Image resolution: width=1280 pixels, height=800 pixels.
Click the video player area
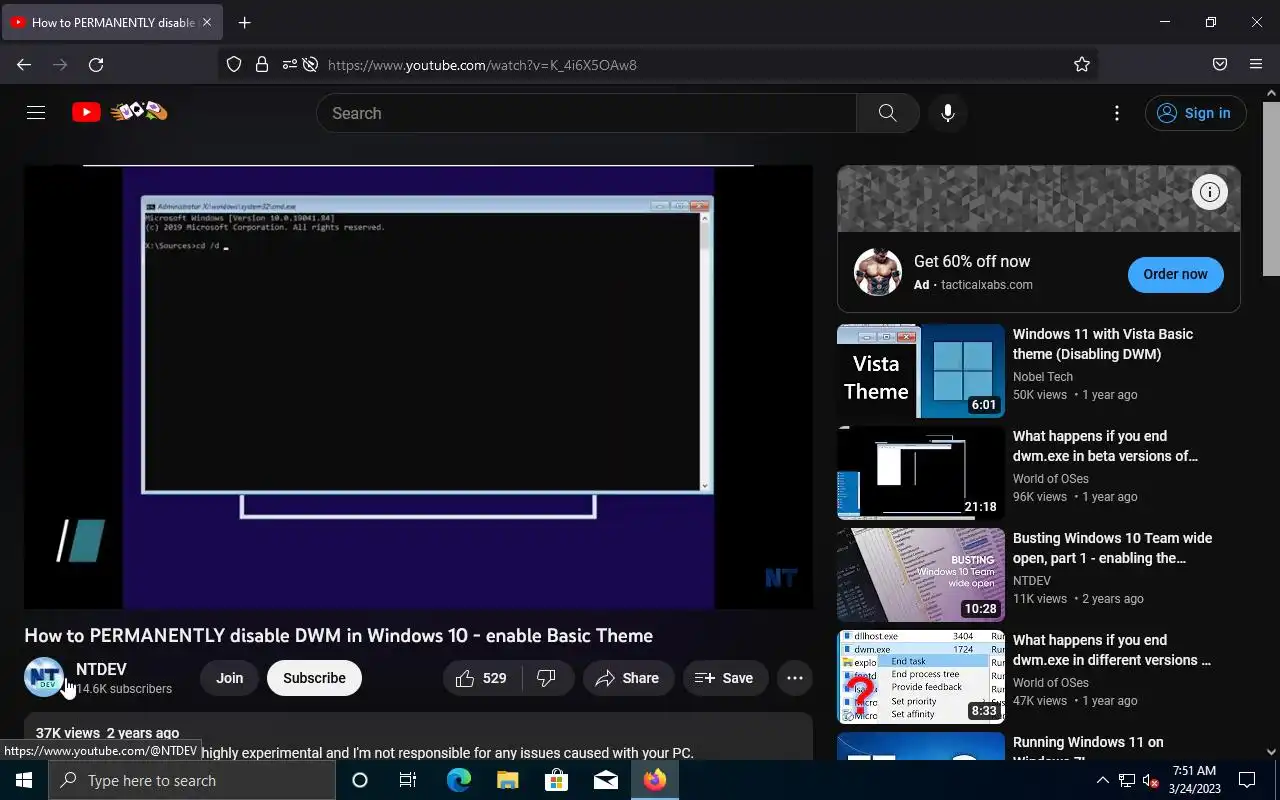click(x=418, y=387)
